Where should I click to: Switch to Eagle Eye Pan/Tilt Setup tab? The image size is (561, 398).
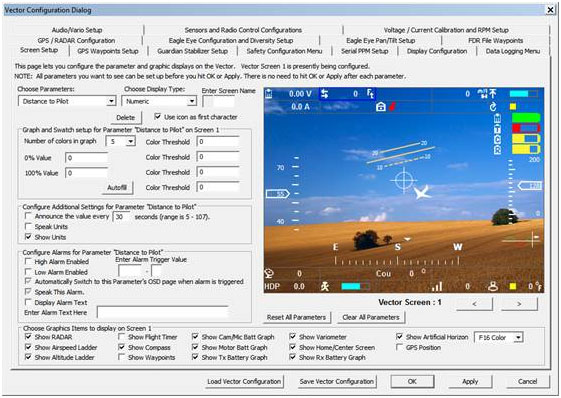pos(381,40)
